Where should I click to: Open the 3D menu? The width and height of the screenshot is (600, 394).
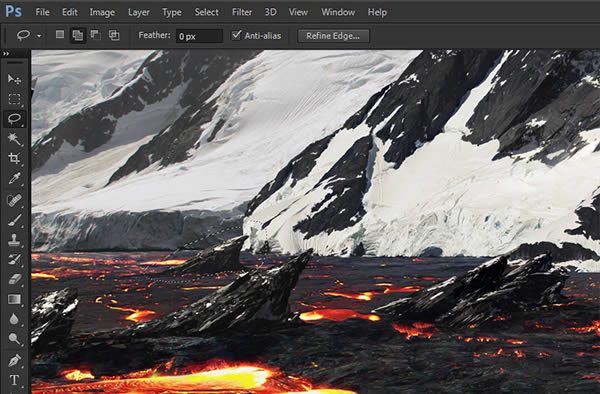pyautogui.click(x=270, y=12)
